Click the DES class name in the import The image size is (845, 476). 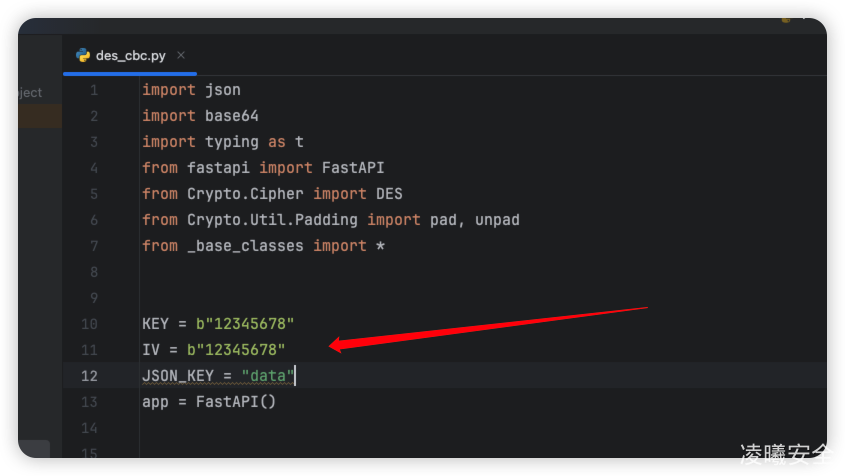tap(389, 194)
